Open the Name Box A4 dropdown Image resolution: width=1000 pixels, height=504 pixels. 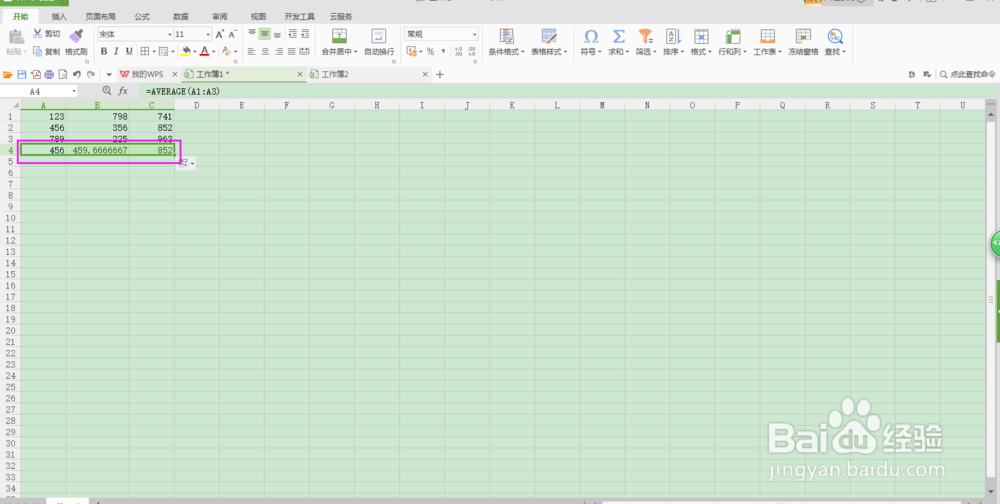[x=74, y=92]
